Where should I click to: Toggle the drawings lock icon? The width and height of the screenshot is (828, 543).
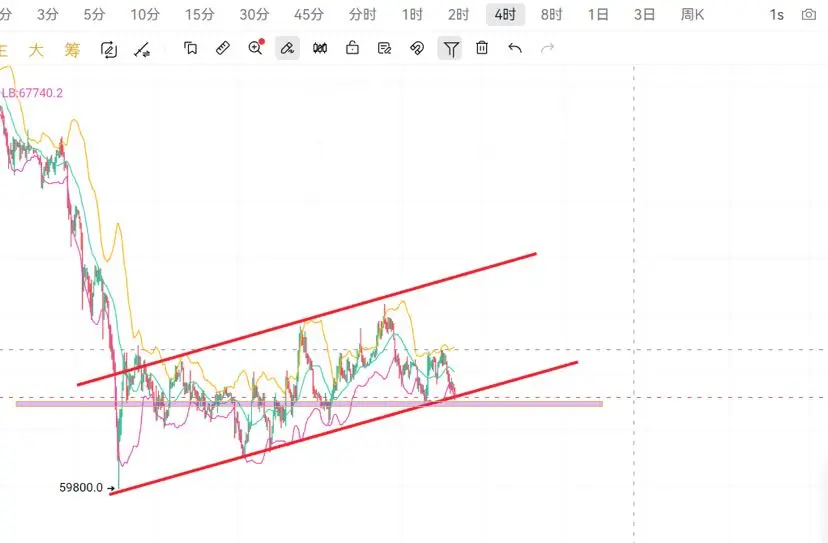click(352, 48)
